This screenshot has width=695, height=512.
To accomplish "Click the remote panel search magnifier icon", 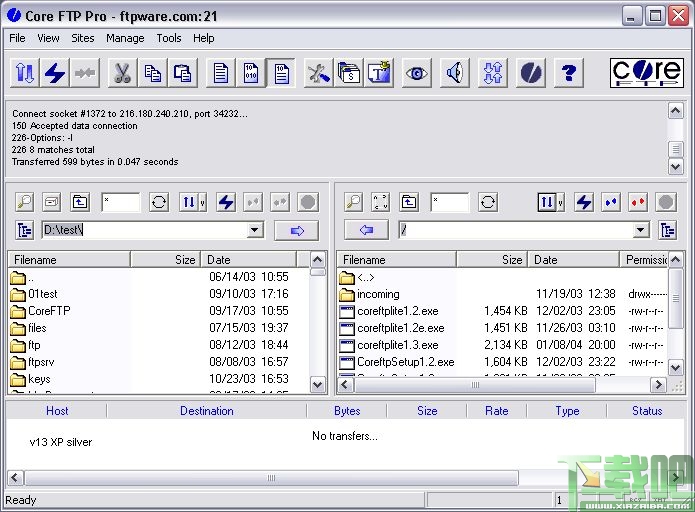I will click(x=353, y=202).
